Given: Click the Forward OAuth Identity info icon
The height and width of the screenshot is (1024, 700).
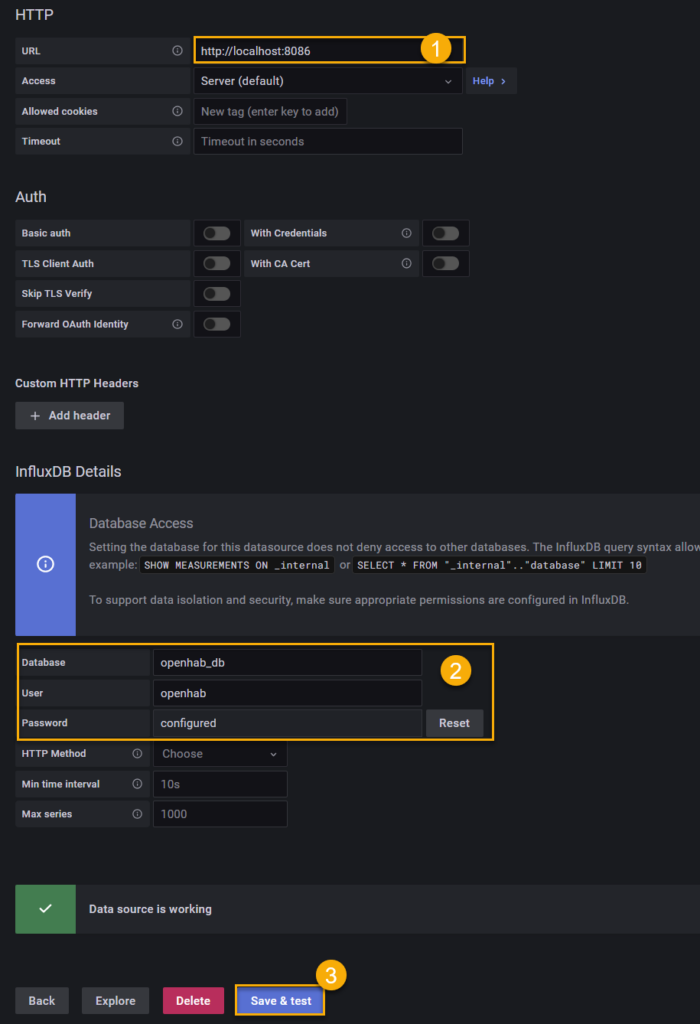Looking at the screenshot, I should pyautogui.click(x=177, y=324).
